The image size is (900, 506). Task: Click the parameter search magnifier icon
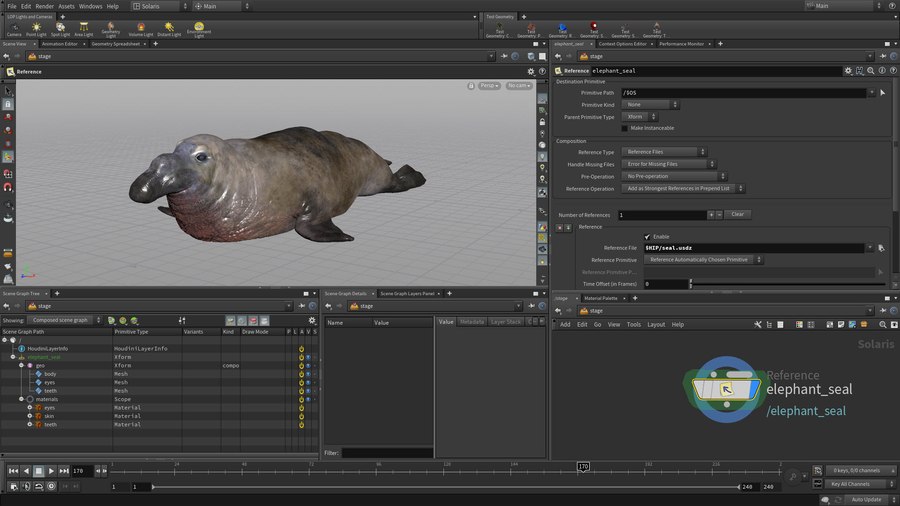[871, 71]
